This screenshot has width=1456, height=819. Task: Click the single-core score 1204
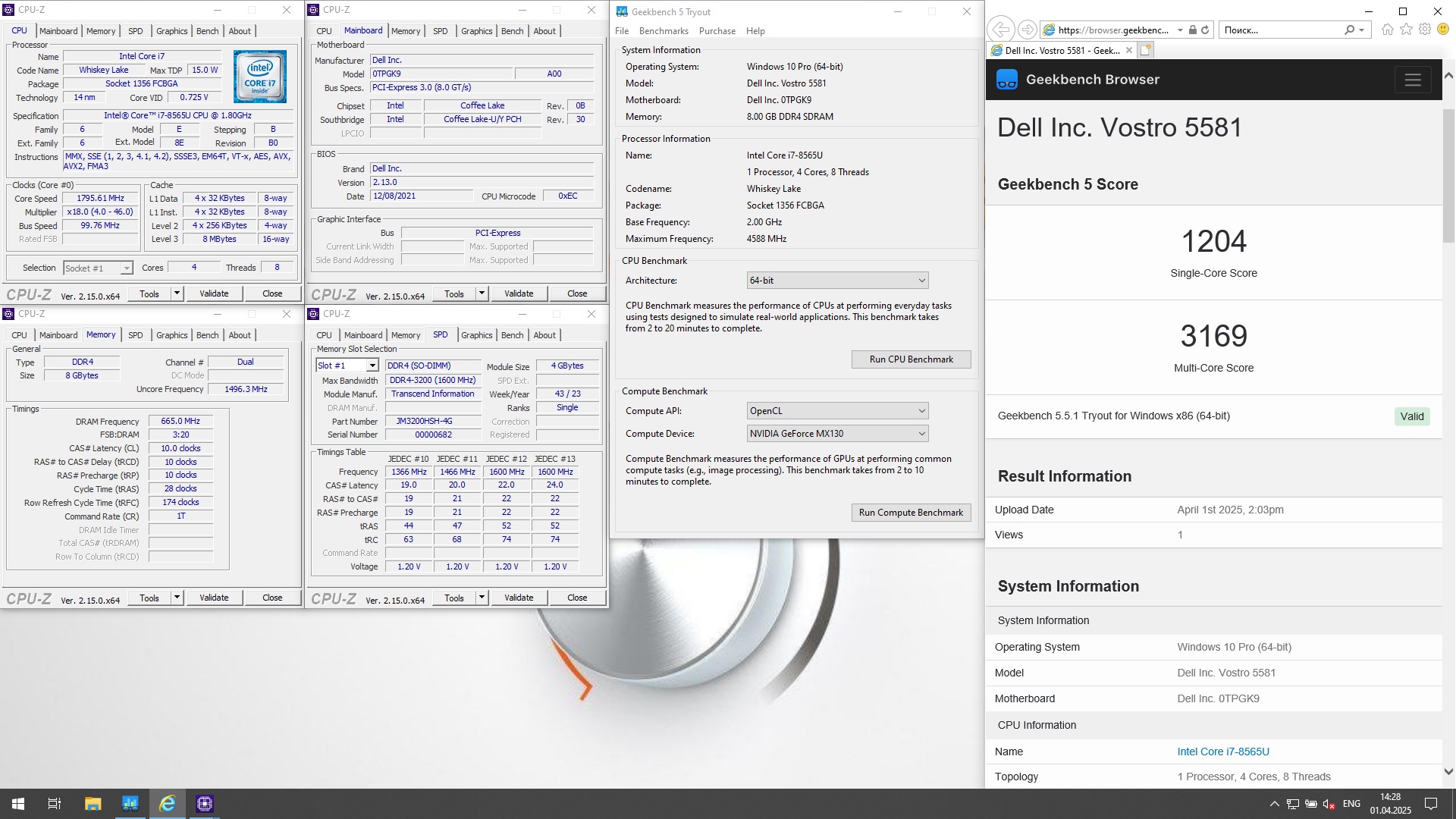[1213, 241]
